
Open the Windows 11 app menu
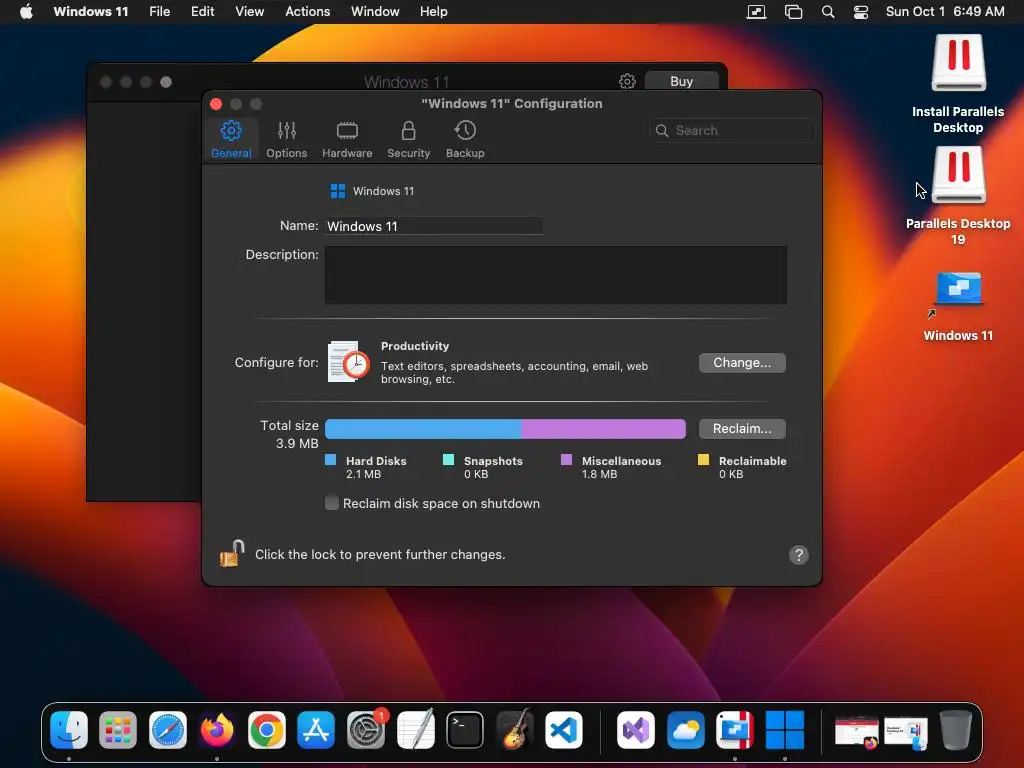[91, 12]
